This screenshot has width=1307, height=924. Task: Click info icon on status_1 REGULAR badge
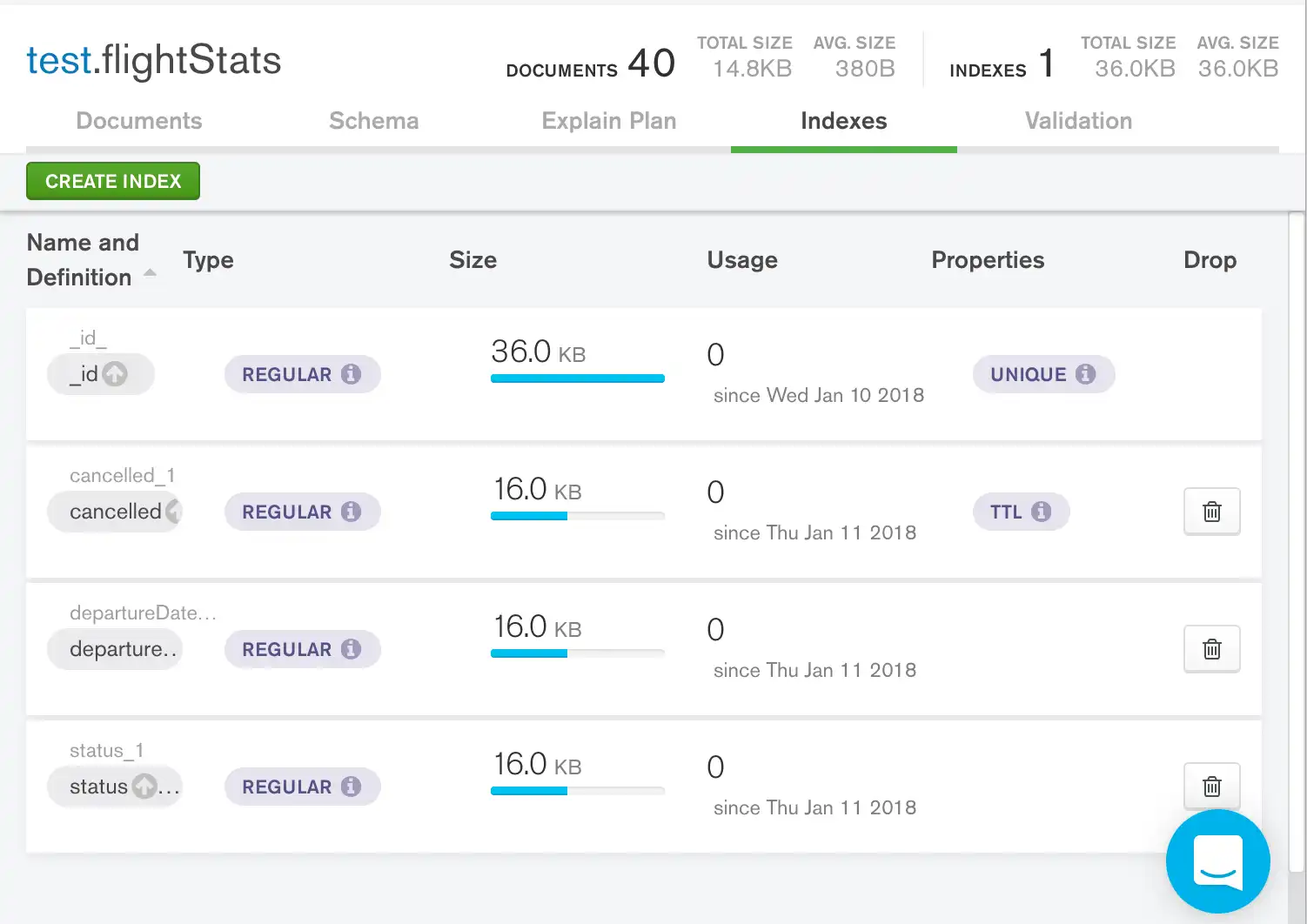click(351, 787)
